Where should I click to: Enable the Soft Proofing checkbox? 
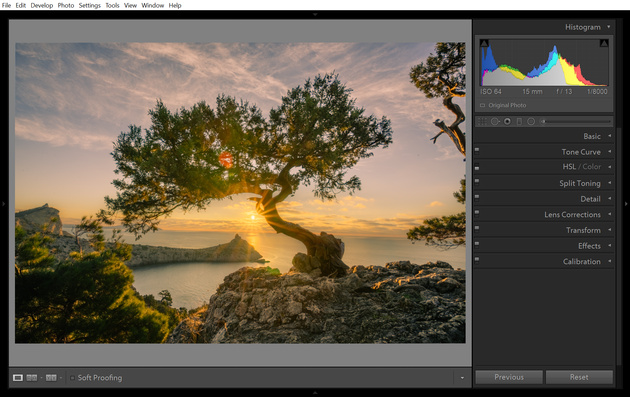click(72, 378)
